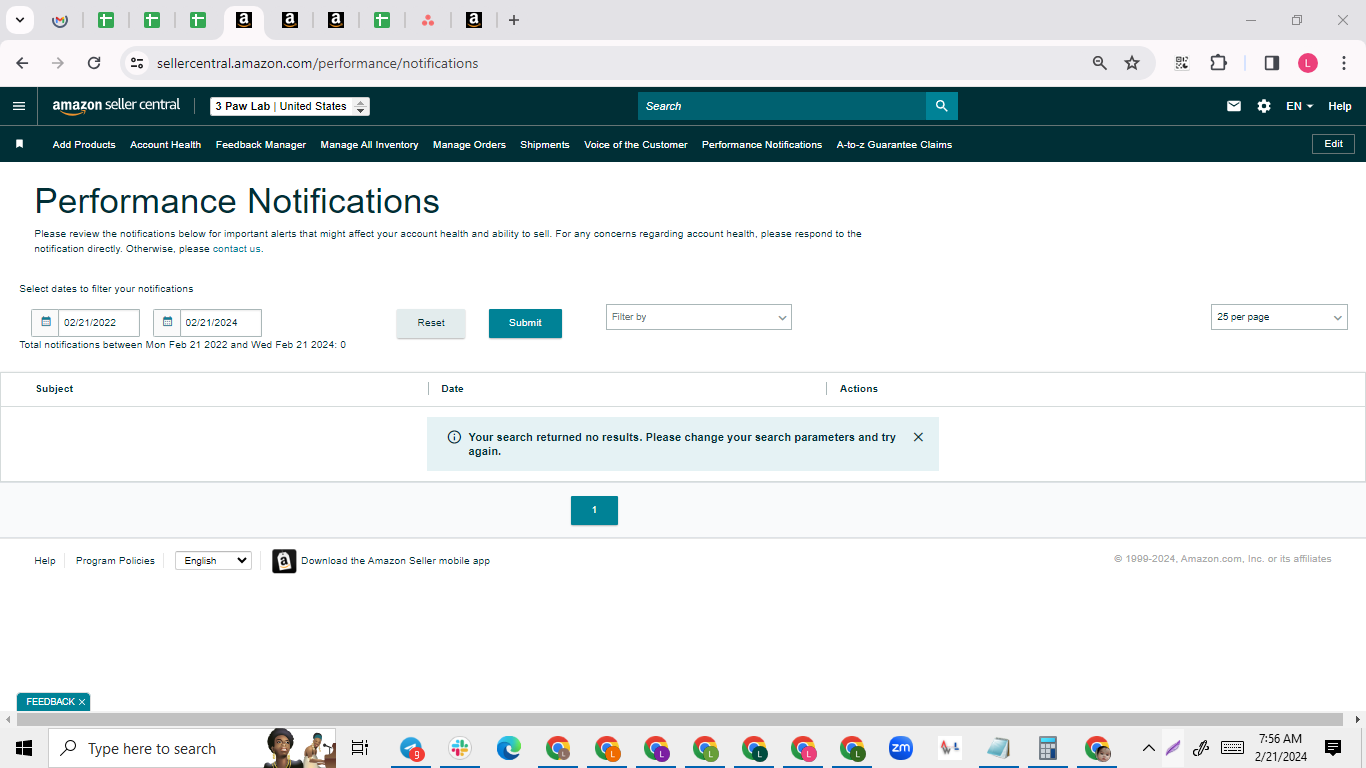Click the end date field 02/21/2024
Viewport: 1366px width, 768px height.
click(x=221, y=323)
